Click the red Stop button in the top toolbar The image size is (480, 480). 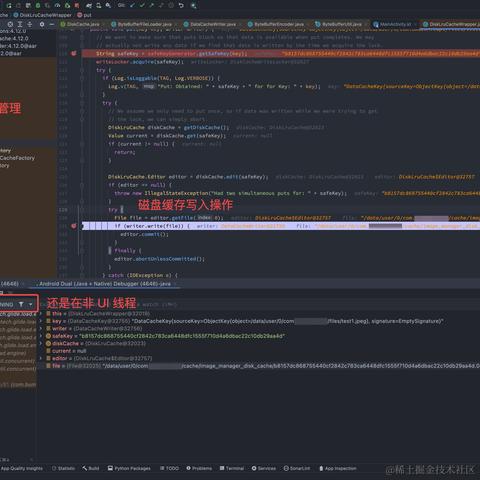coord(77,6)
